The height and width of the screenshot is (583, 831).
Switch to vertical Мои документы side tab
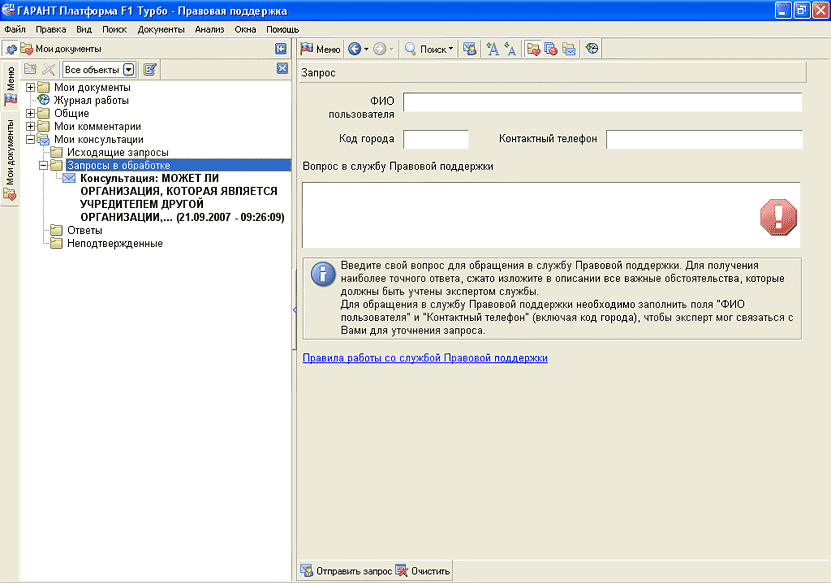click(x=10, y=160)
